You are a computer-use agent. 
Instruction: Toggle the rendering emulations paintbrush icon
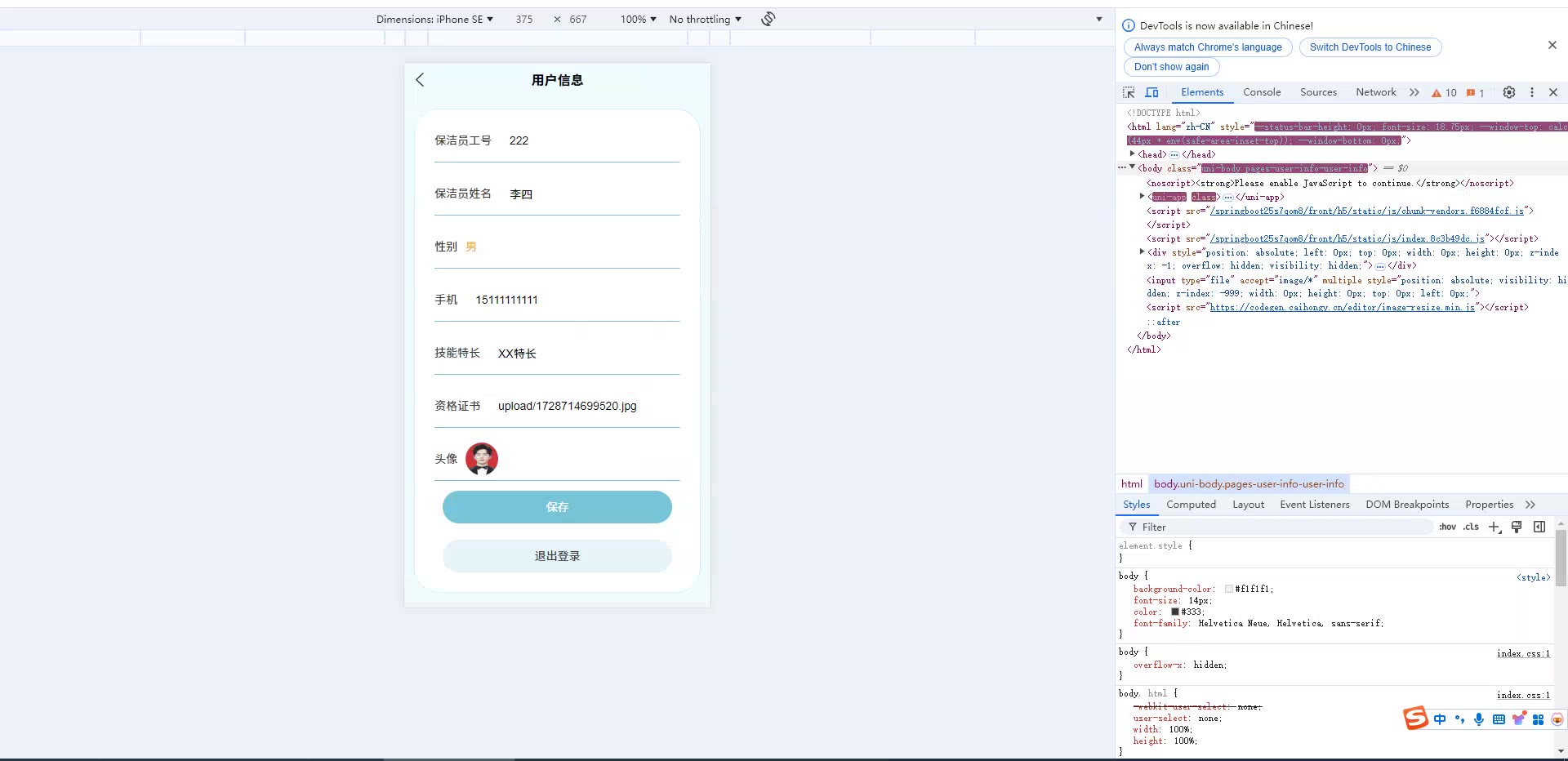coord(1517,527)
